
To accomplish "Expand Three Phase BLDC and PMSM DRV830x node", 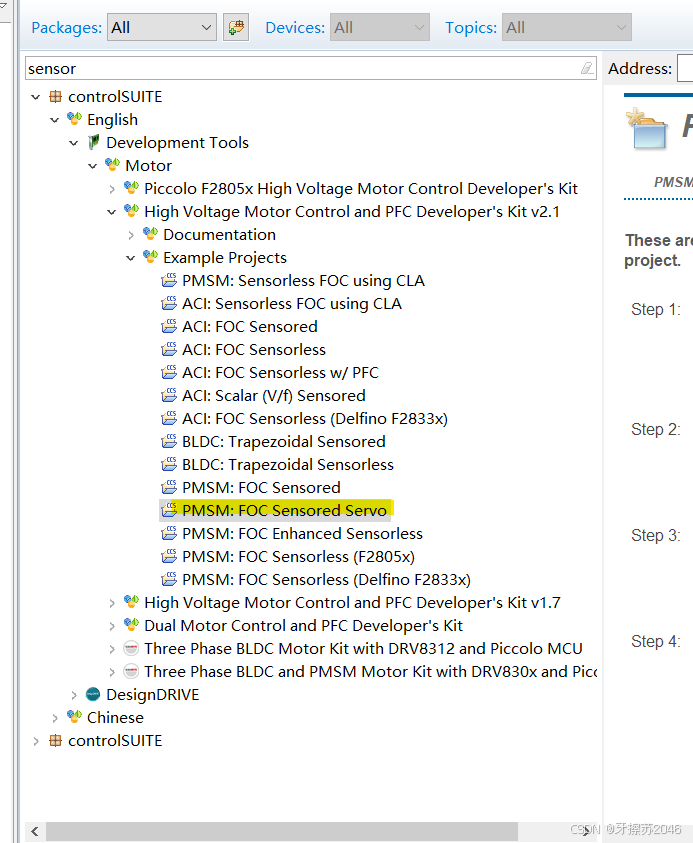I will coord(112,672).
